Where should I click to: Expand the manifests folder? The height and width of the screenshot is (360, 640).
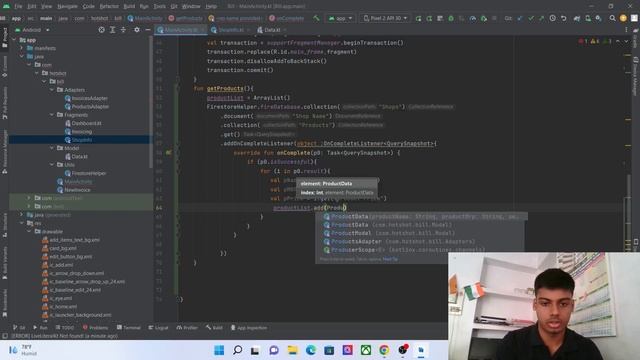[x=22, y=48]
